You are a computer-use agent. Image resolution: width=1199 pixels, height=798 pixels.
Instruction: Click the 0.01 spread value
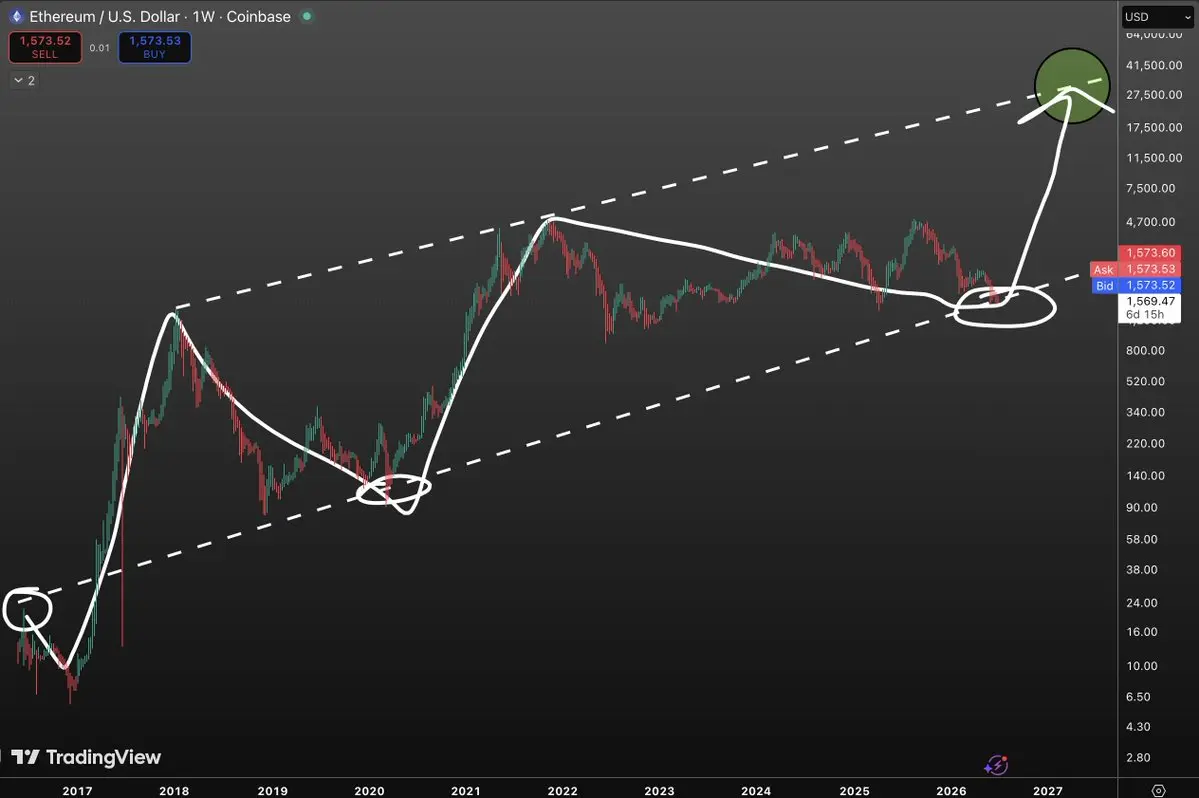coord(99,47)
